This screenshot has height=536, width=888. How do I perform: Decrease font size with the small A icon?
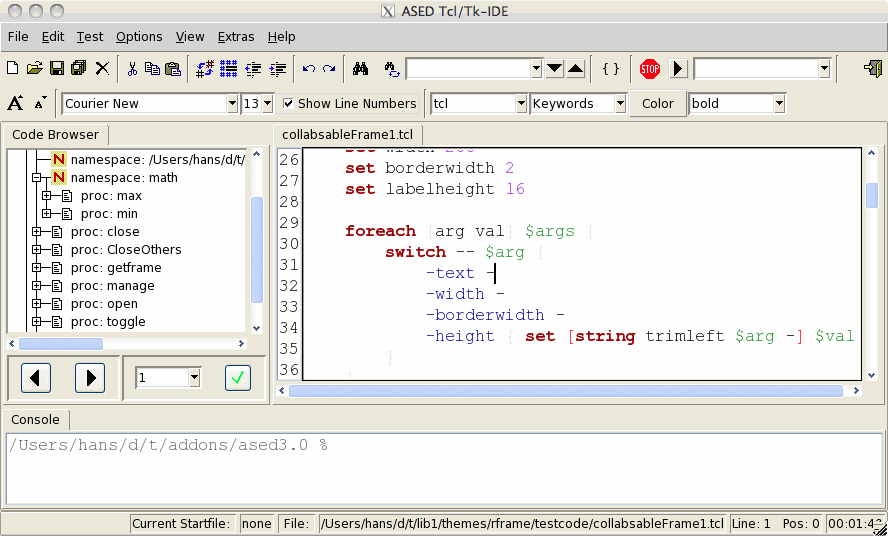point(40,103)
